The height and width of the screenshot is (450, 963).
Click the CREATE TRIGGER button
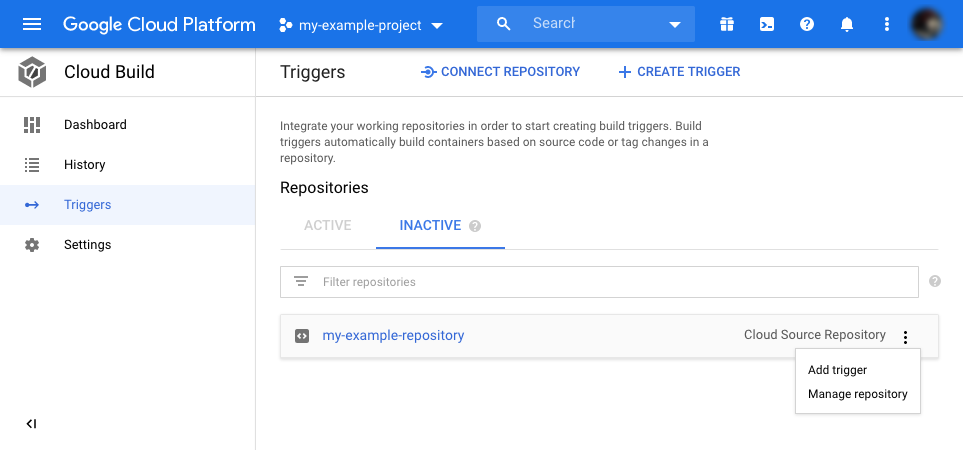[679, 72]
